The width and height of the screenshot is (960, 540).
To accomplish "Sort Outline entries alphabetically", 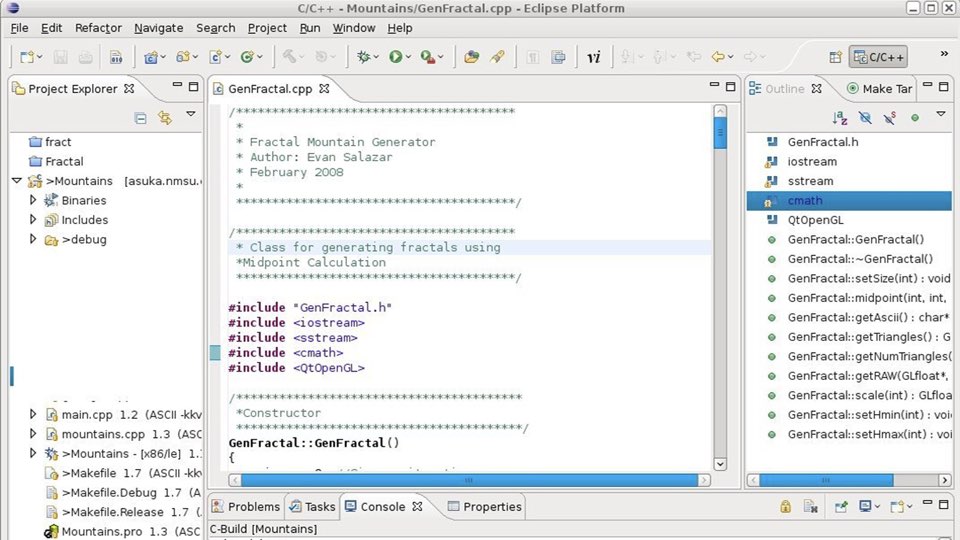I will click(839, 117).
